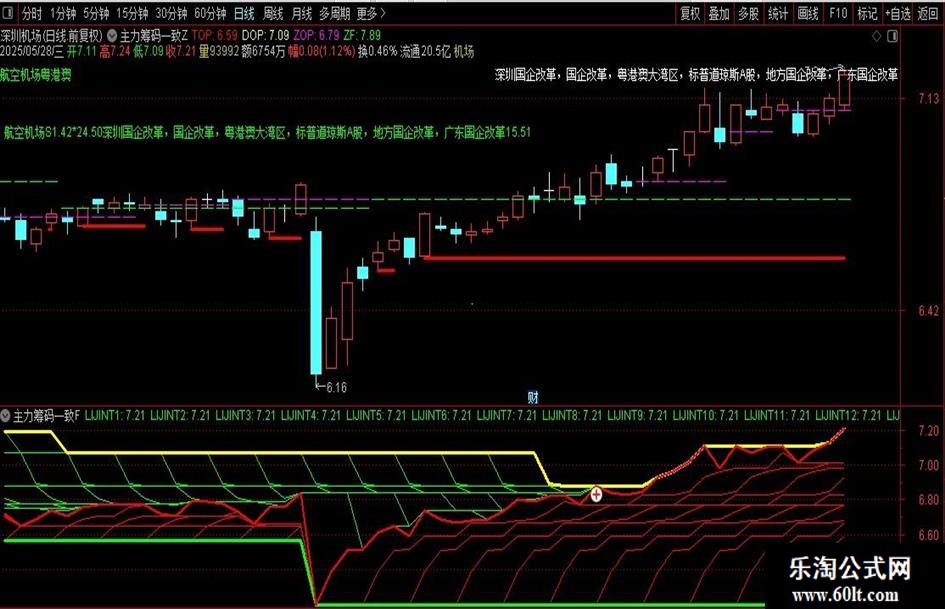Activate the 画线 drawing tools

808,13
